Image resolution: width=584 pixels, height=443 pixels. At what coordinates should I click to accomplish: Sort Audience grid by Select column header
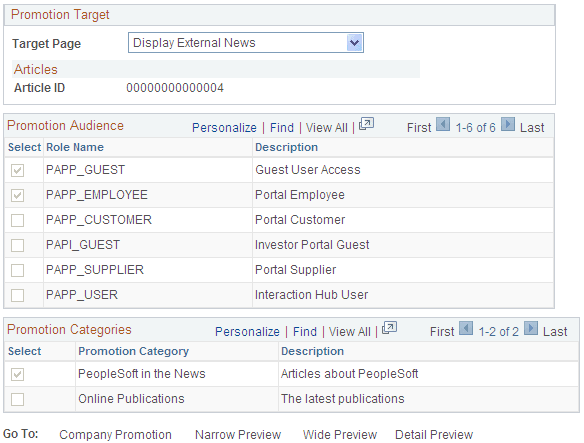pyautogui.click(x=25, y=147)
